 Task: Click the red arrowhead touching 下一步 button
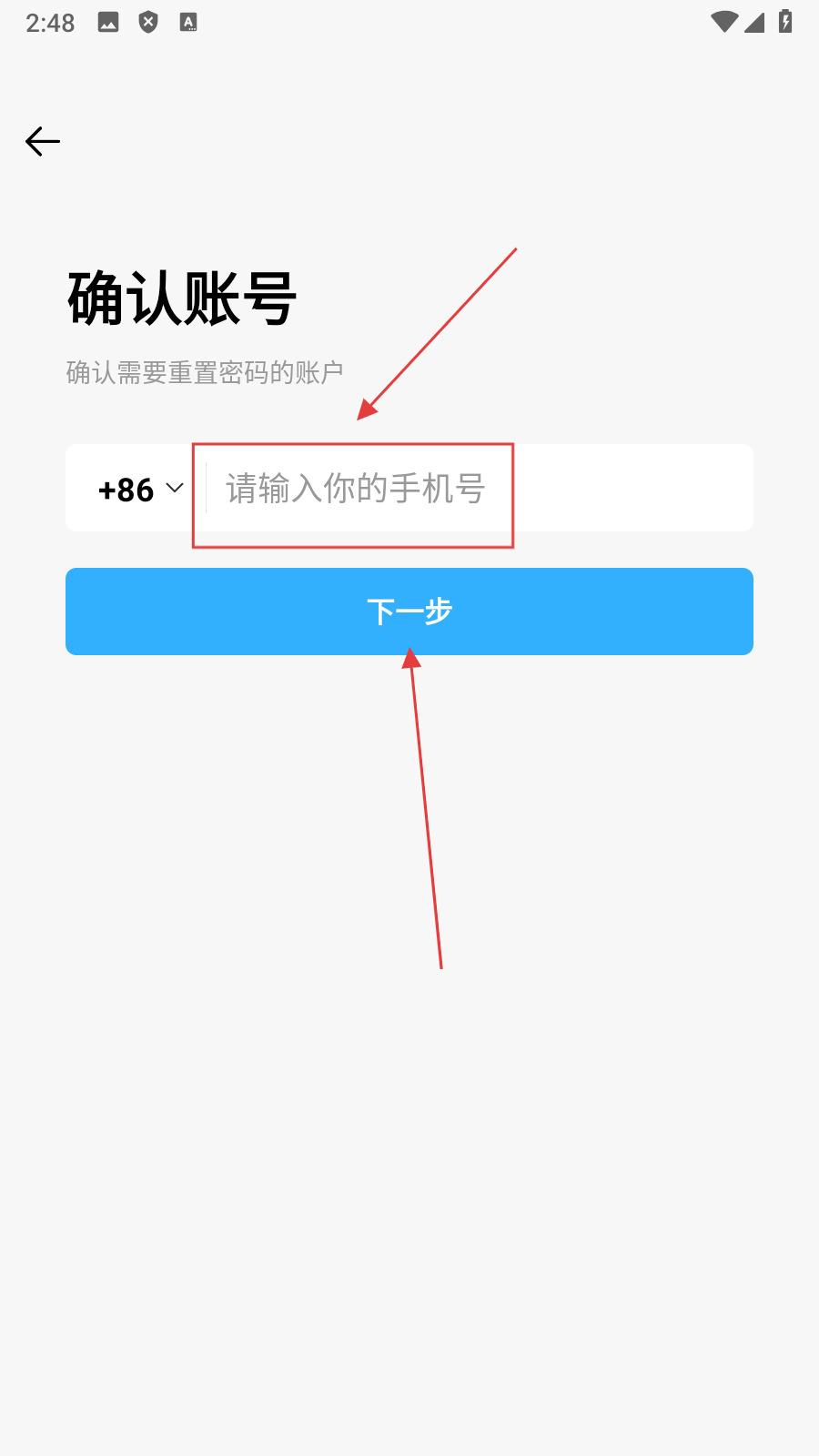point(411,657)
